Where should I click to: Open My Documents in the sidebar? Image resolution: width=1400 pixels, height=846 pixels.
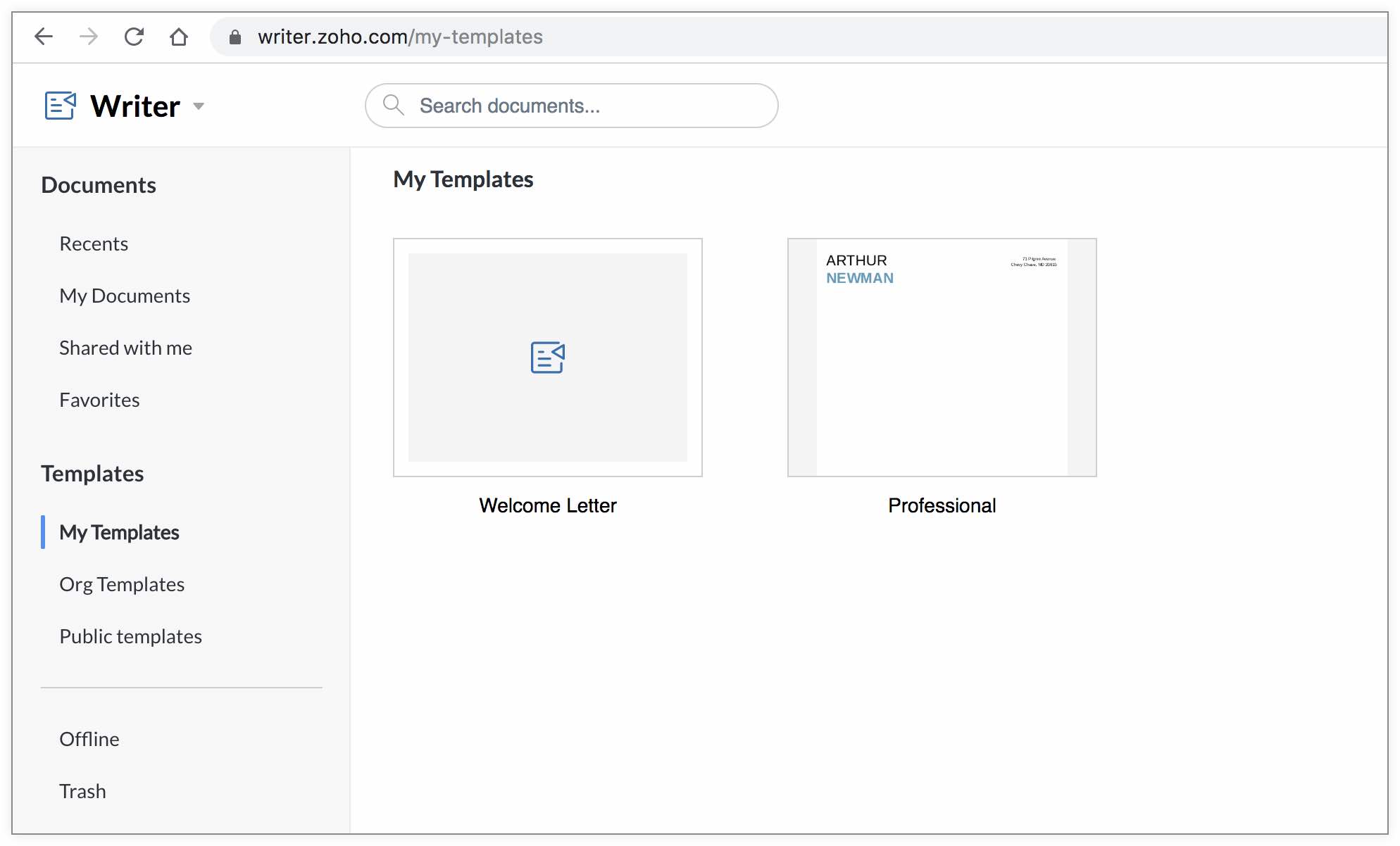tap(125, 296)
